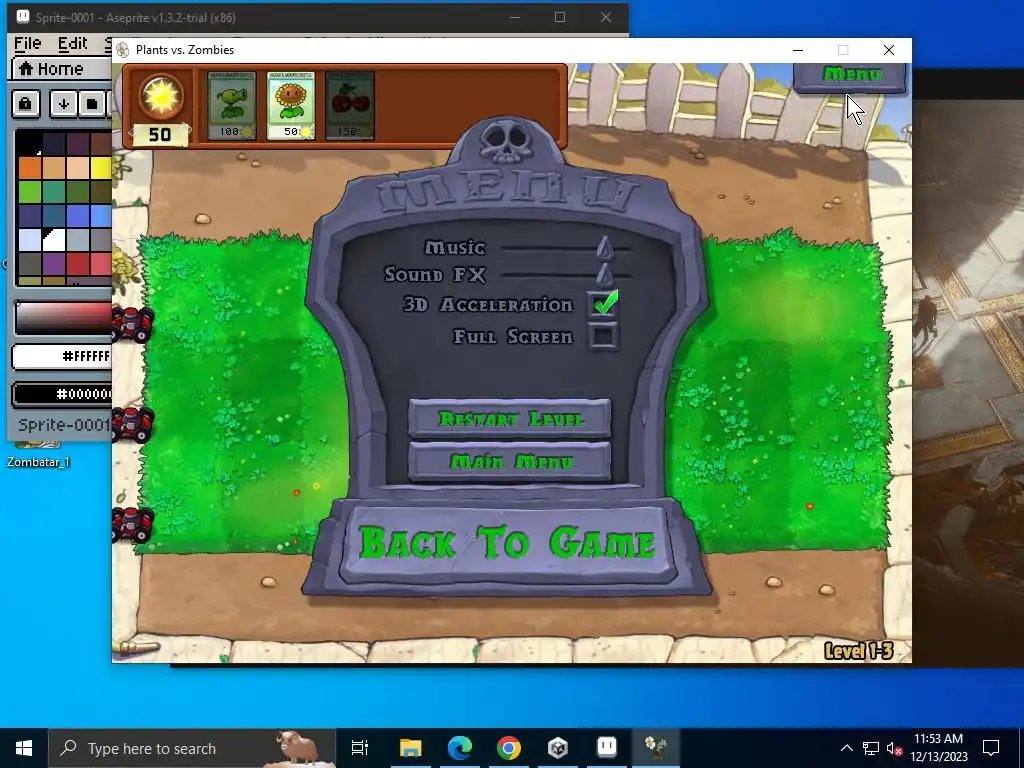The width and height of the screenshot is (1024, 768).
Task: Open the File menu in Aseprite
Action: 27,44
